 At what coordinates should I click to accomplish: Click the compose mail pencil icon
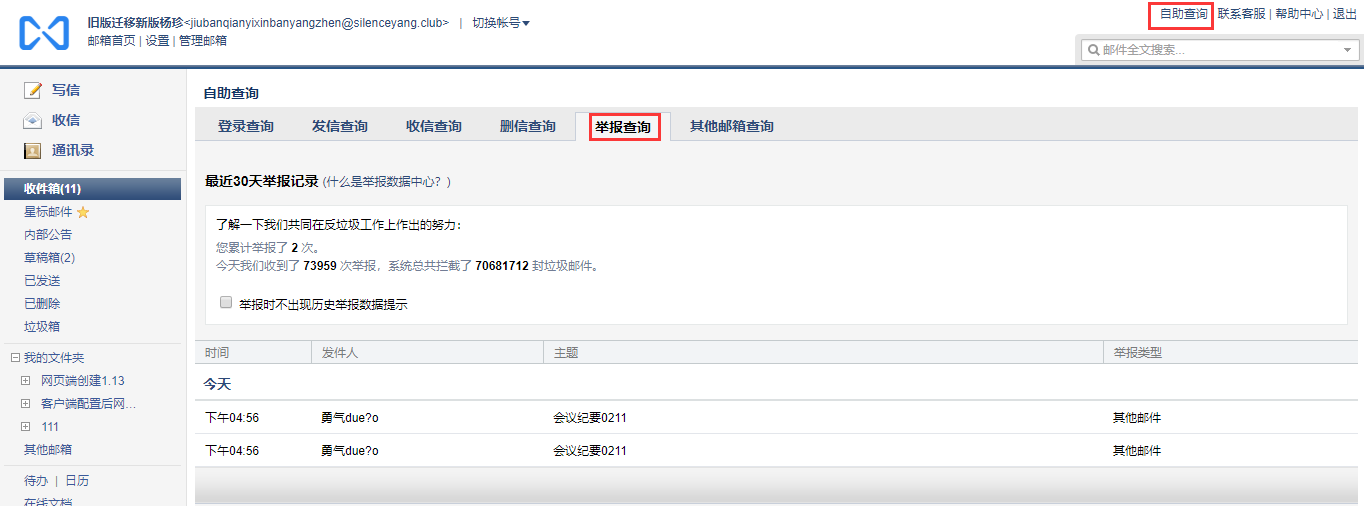[33, 90]
